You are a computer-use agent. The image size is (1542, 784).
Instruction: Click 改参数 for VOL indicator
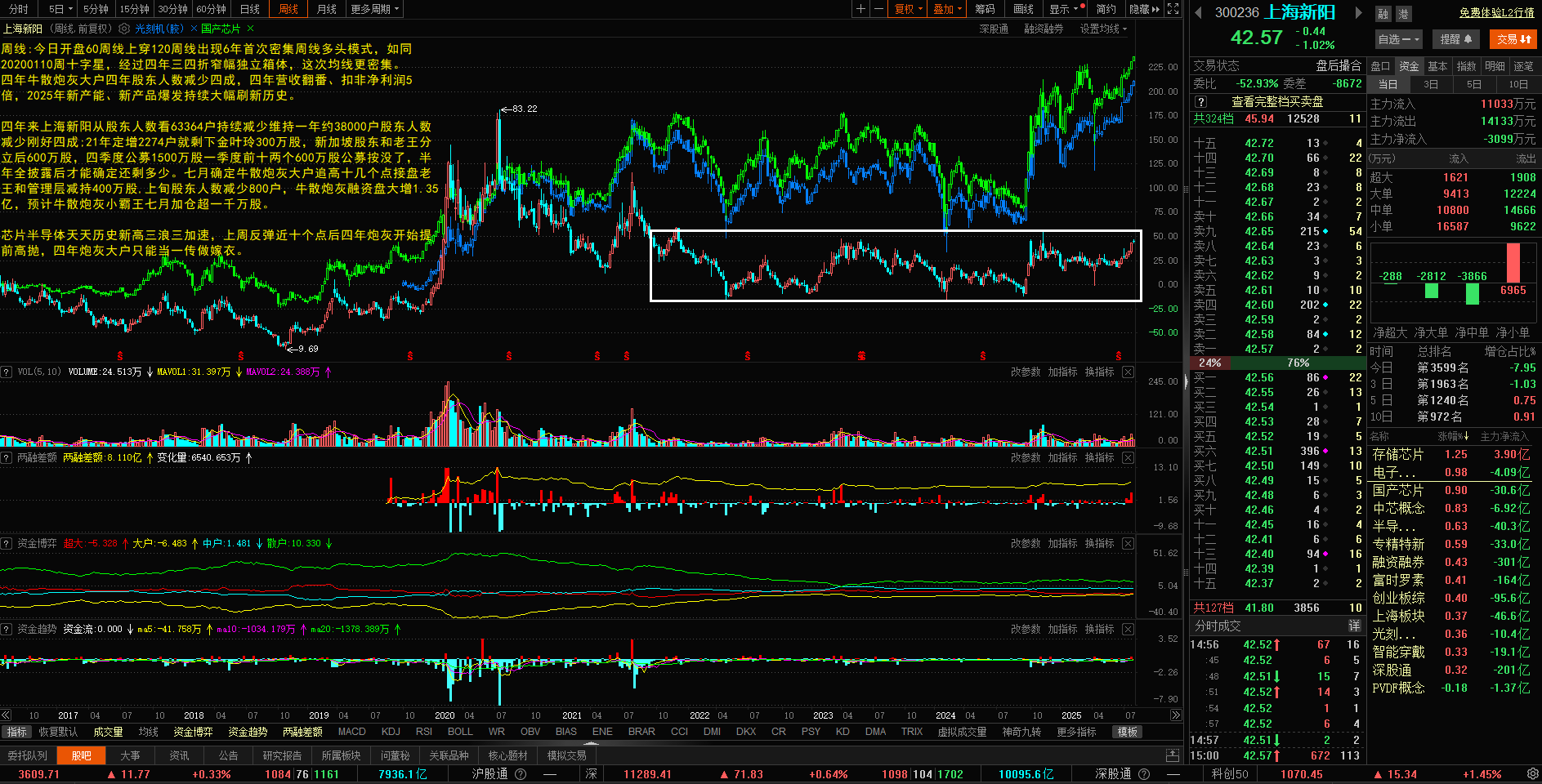(1026, 372)
